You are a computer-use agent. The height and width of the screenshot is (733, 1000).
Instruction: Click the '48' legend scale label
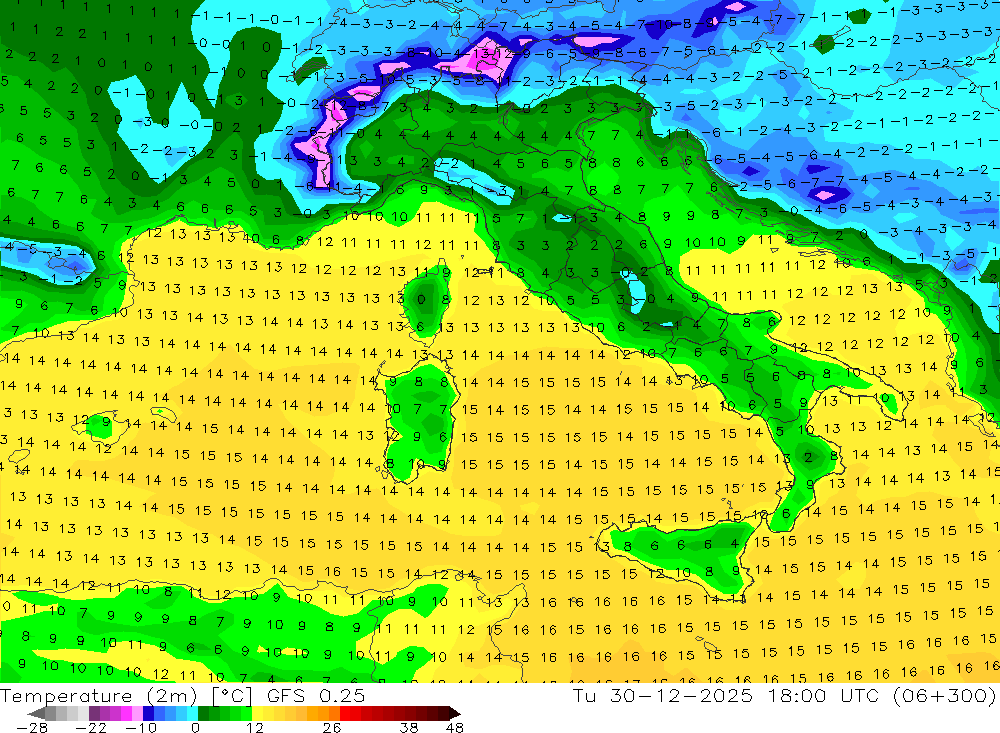(454, 728)
